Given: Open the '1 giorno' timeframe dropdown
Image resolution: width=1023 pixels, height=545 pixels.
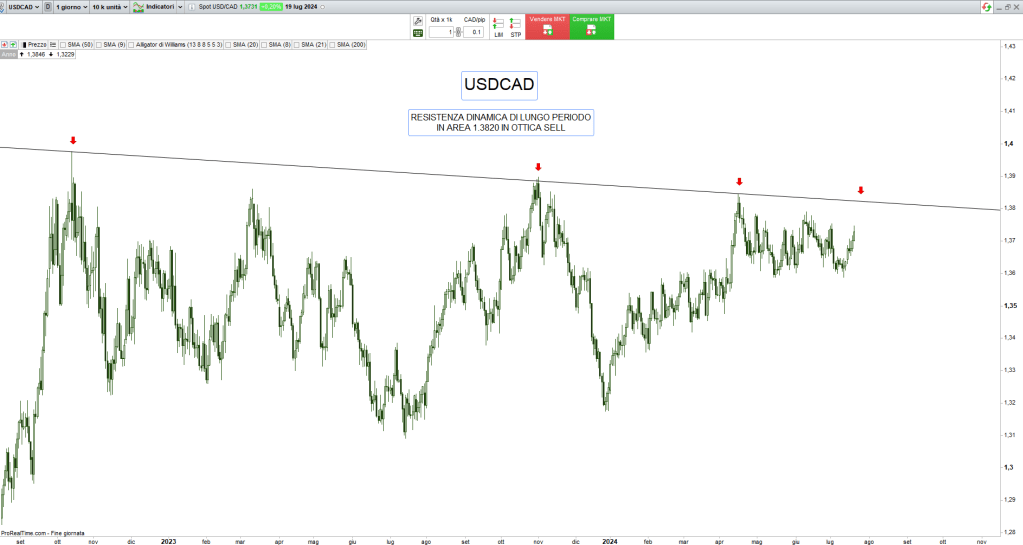Looking at the screenshot, I should [71, 7].
